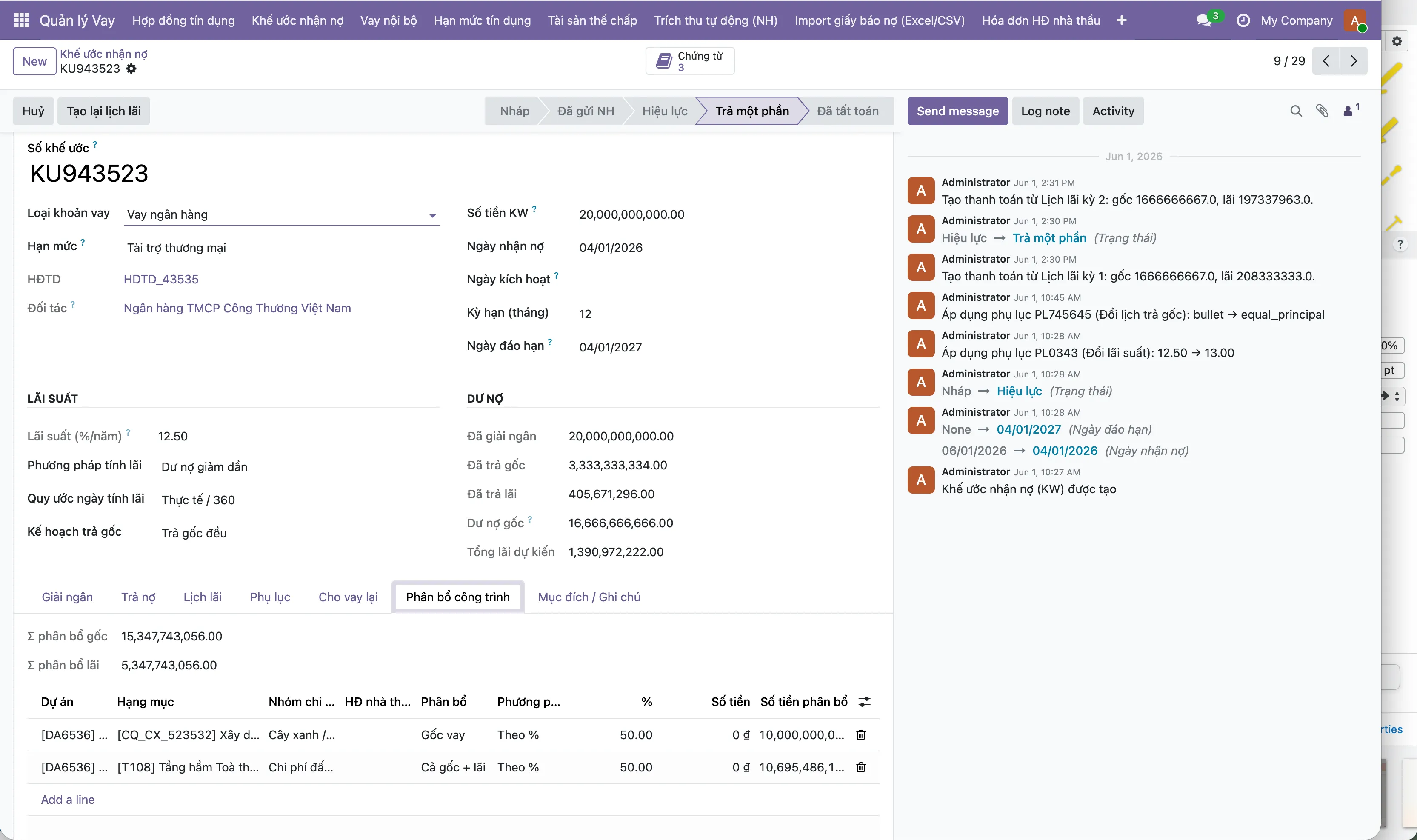Open the chat conversations icon with badge
This screenshot has width=1417, height=840.
[1204, 20]
